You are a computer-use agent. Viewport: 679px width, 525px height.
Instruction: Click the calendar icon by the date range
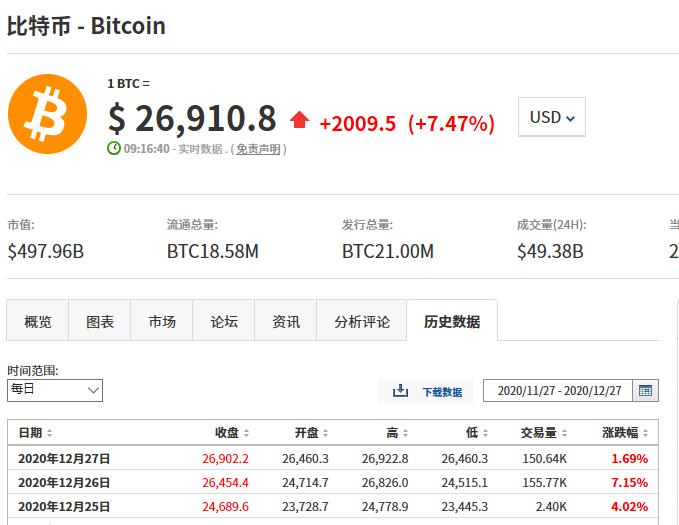(646, 391)
